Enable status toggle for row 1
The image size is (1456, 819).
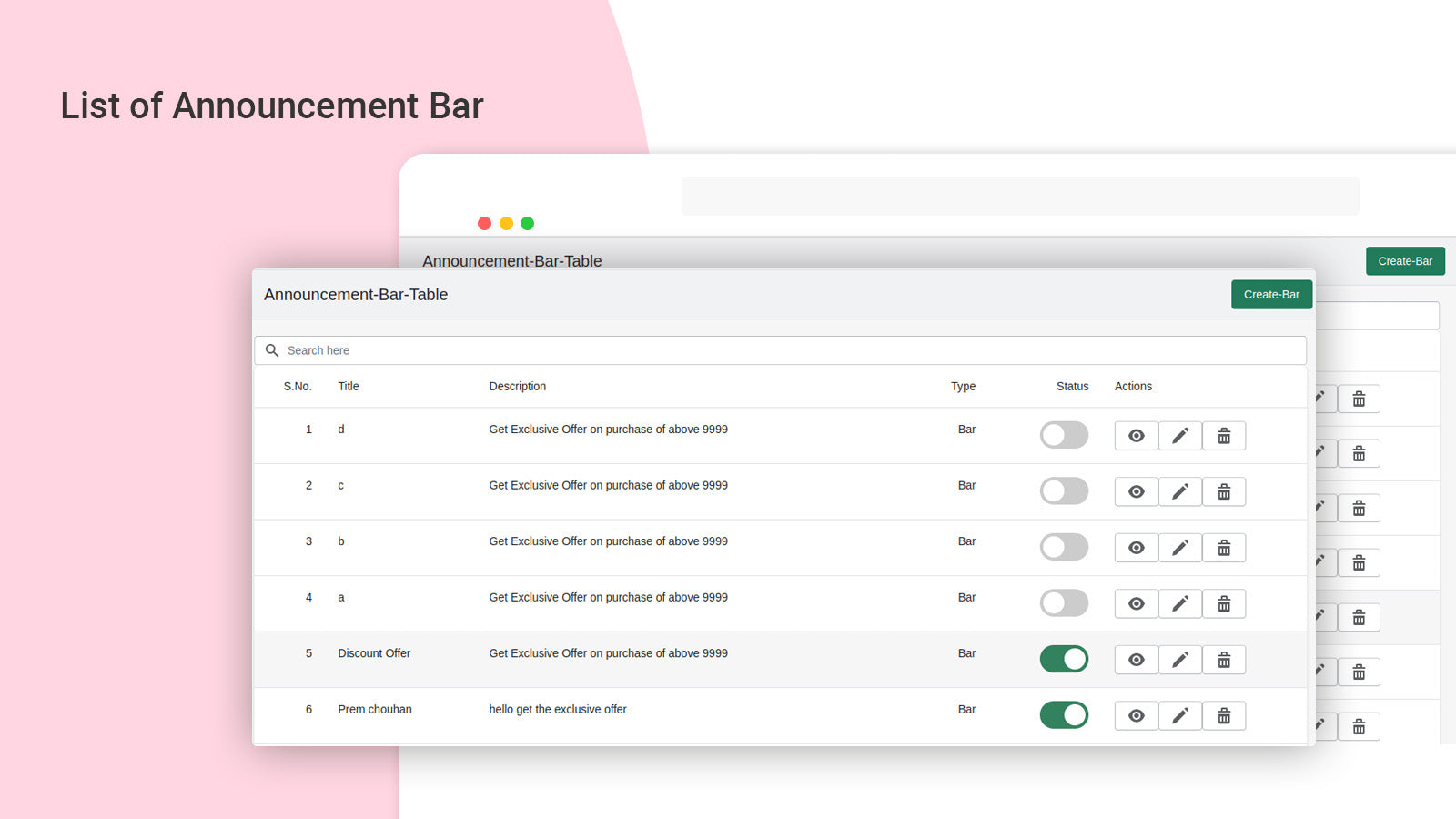point(1064,435)
